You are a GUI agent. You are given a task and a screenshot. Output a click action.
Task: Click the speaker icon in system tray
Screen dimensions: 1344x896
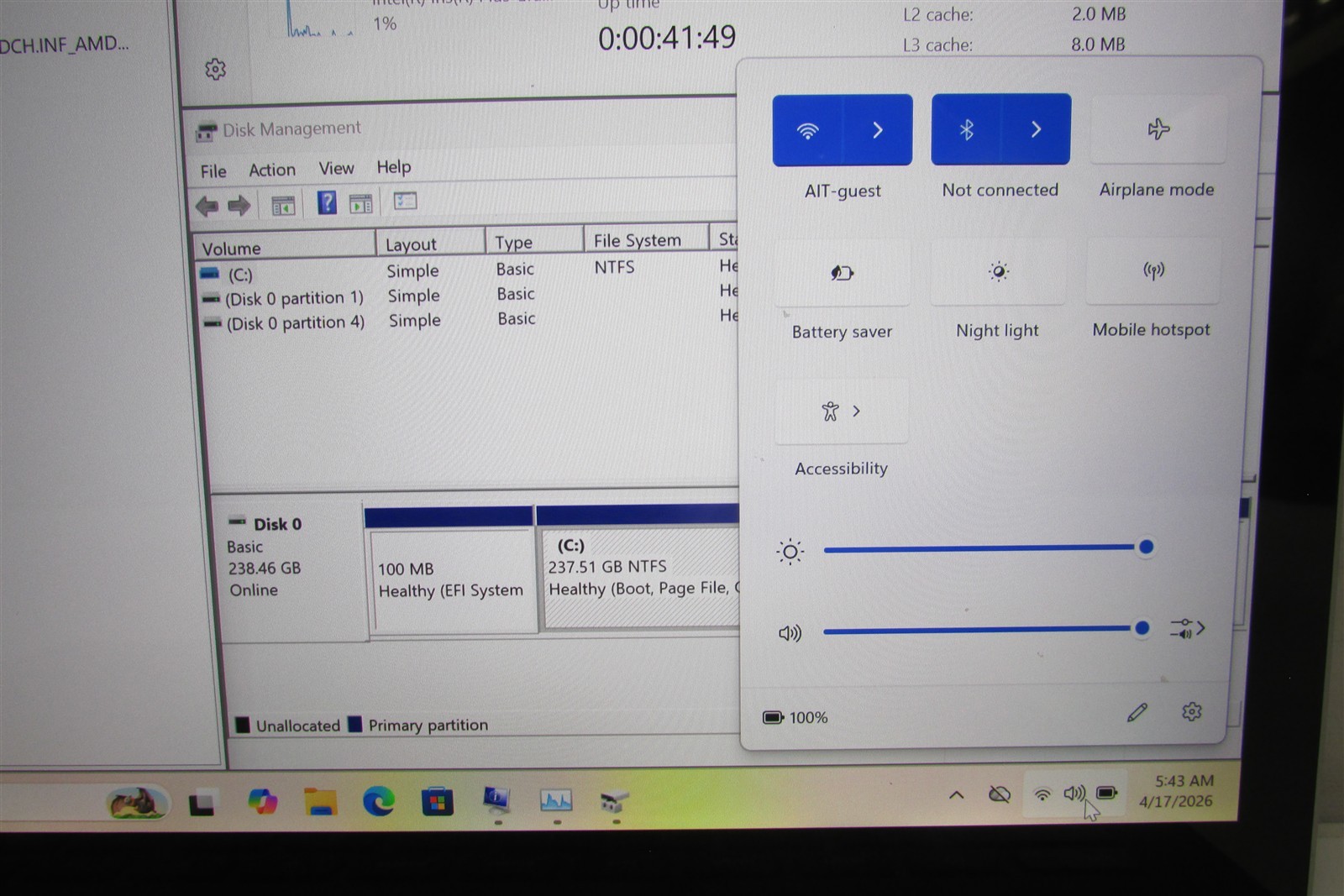click(x=1074, y=793)
